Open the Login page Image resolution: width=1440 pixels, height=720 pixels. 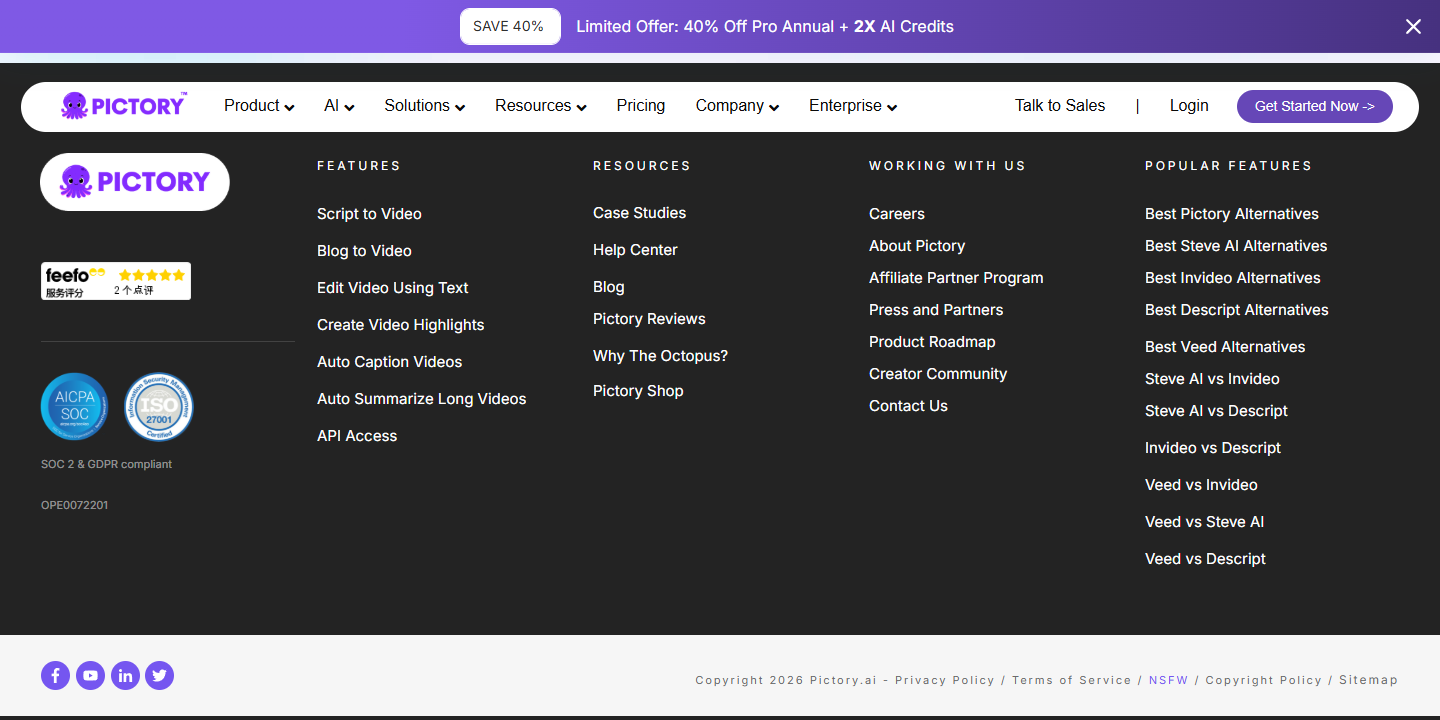(x=1189, y=106)
